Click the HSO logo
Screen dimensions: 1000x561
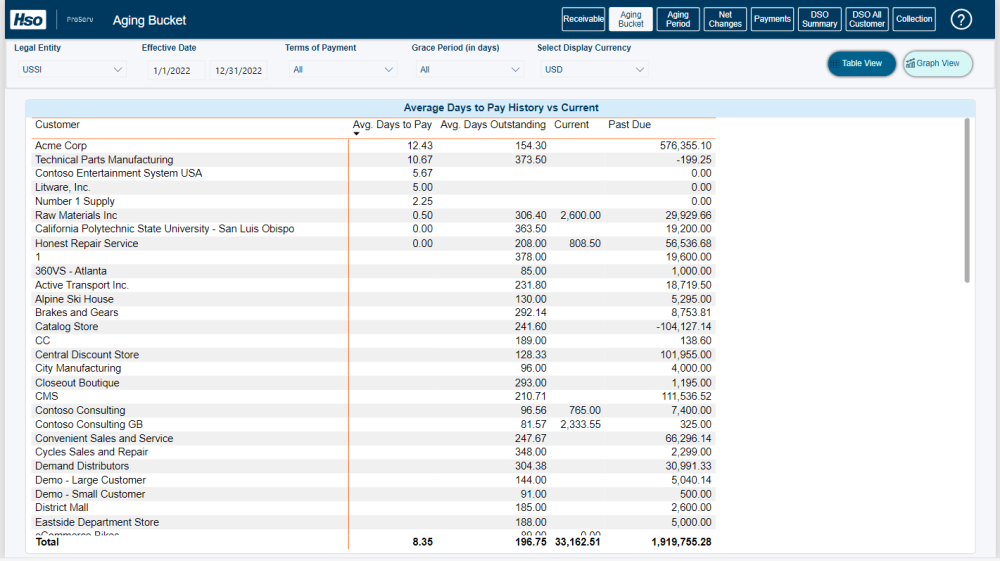[28, 19]
